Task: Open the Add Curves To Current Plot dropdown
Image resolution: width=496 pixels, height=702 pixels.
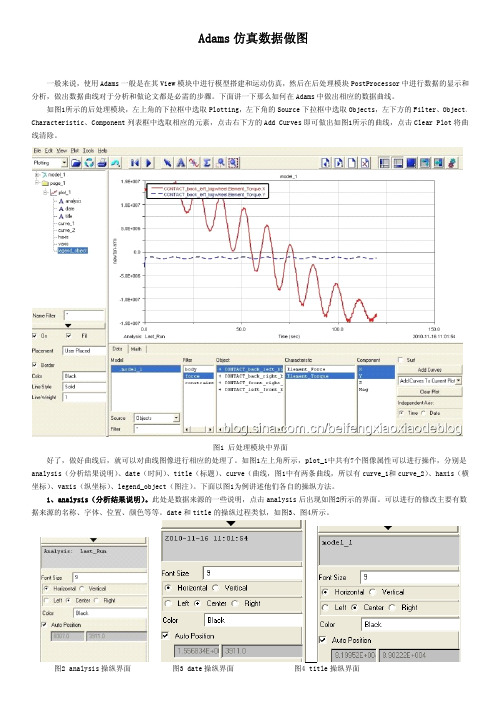Action: click(429, 381)
